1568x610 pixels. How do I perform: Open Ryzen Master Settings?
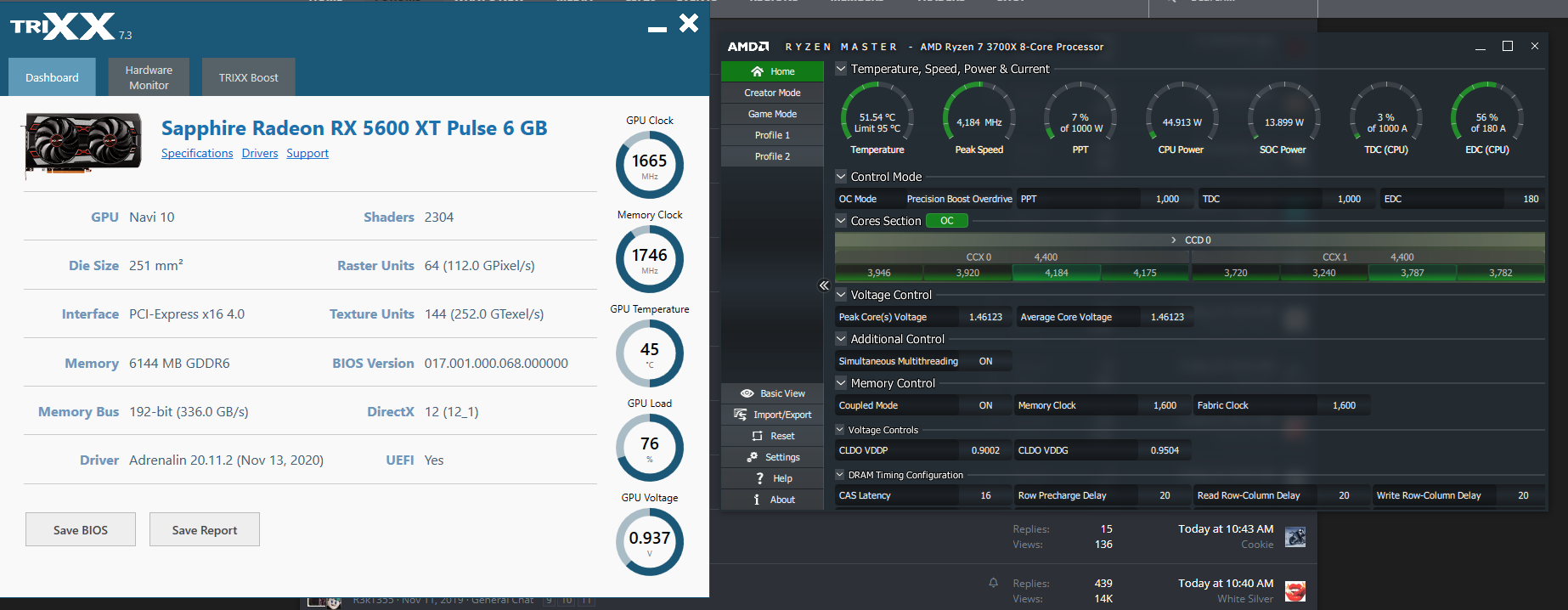772,457
